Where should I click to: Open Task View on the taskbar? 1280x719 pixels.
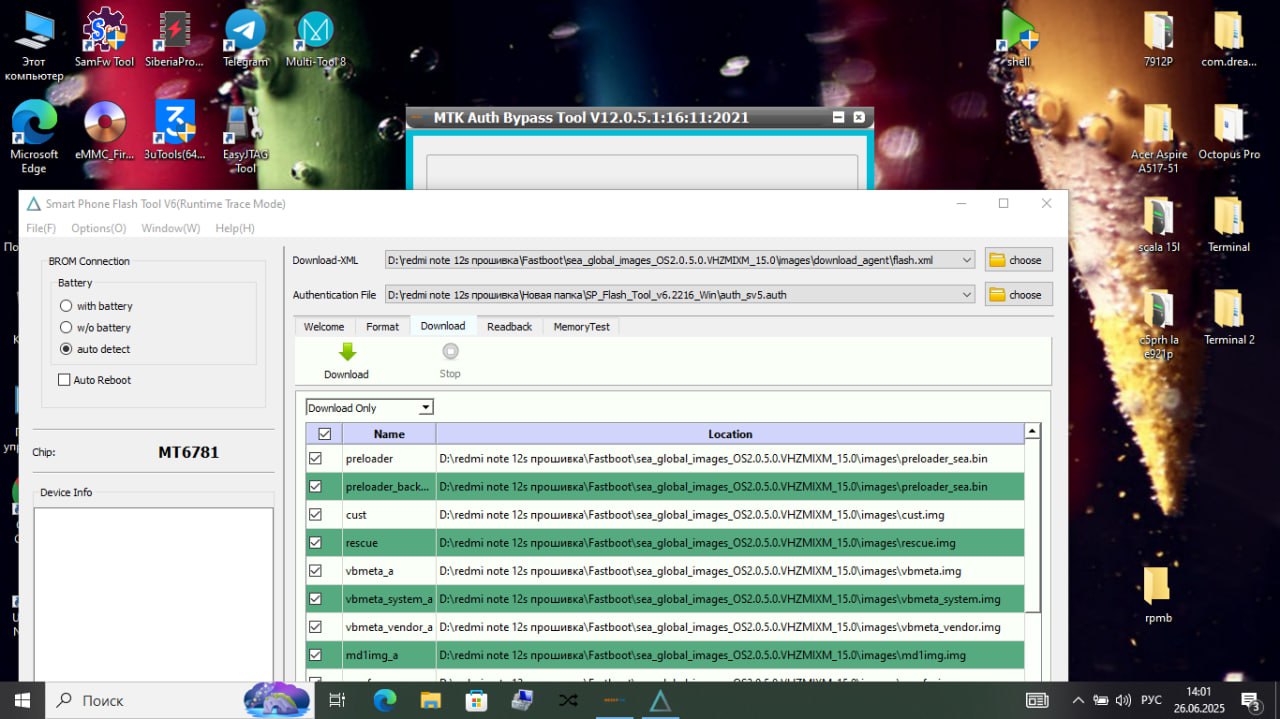337,700
